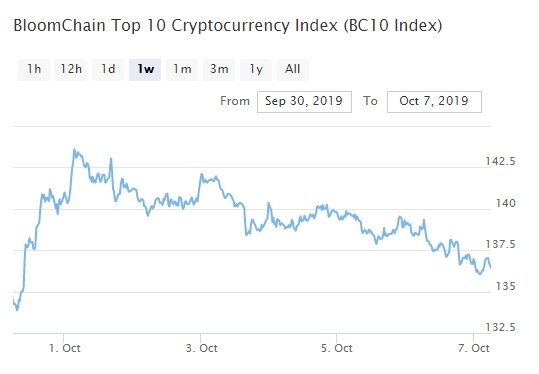Click the 135 y-axis value label
Screen dimensions: 539x374
tap(506, 286)
